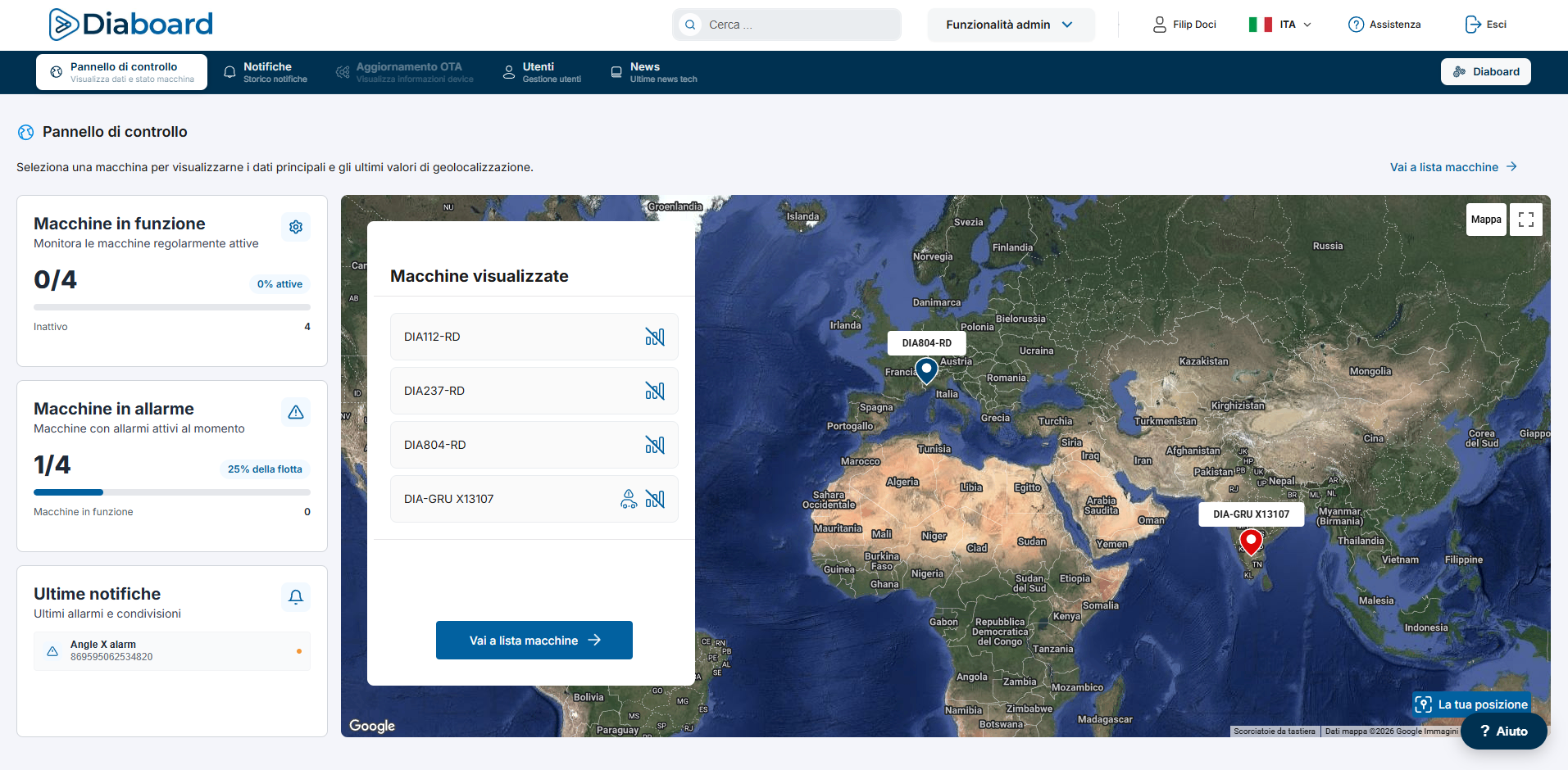Screen dimensions: 1568x770
Task: Focus the Cerca search field
Action: (x=787, y=25)
